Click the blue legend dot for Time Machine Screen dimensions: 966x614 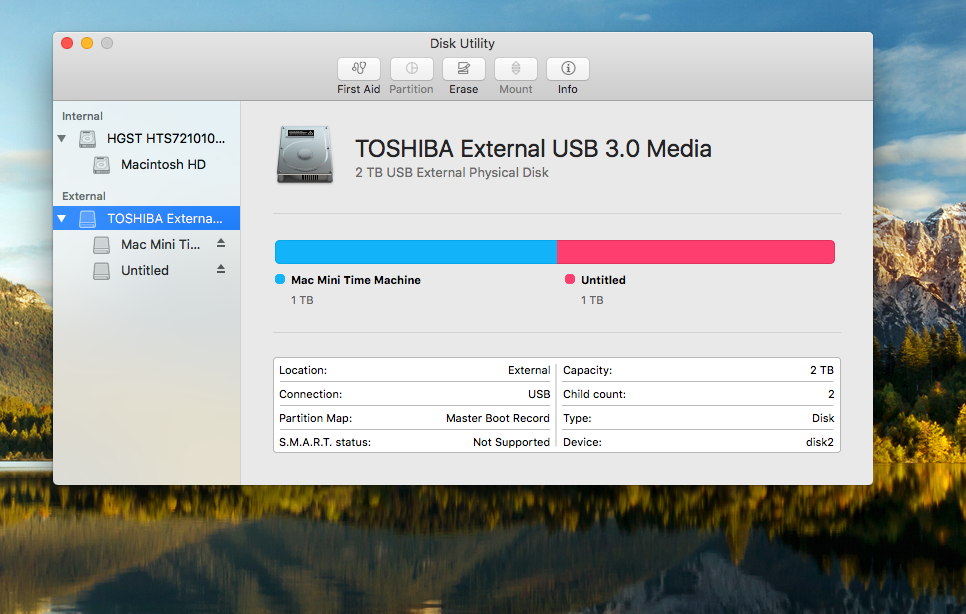click(x=280, y=280)
